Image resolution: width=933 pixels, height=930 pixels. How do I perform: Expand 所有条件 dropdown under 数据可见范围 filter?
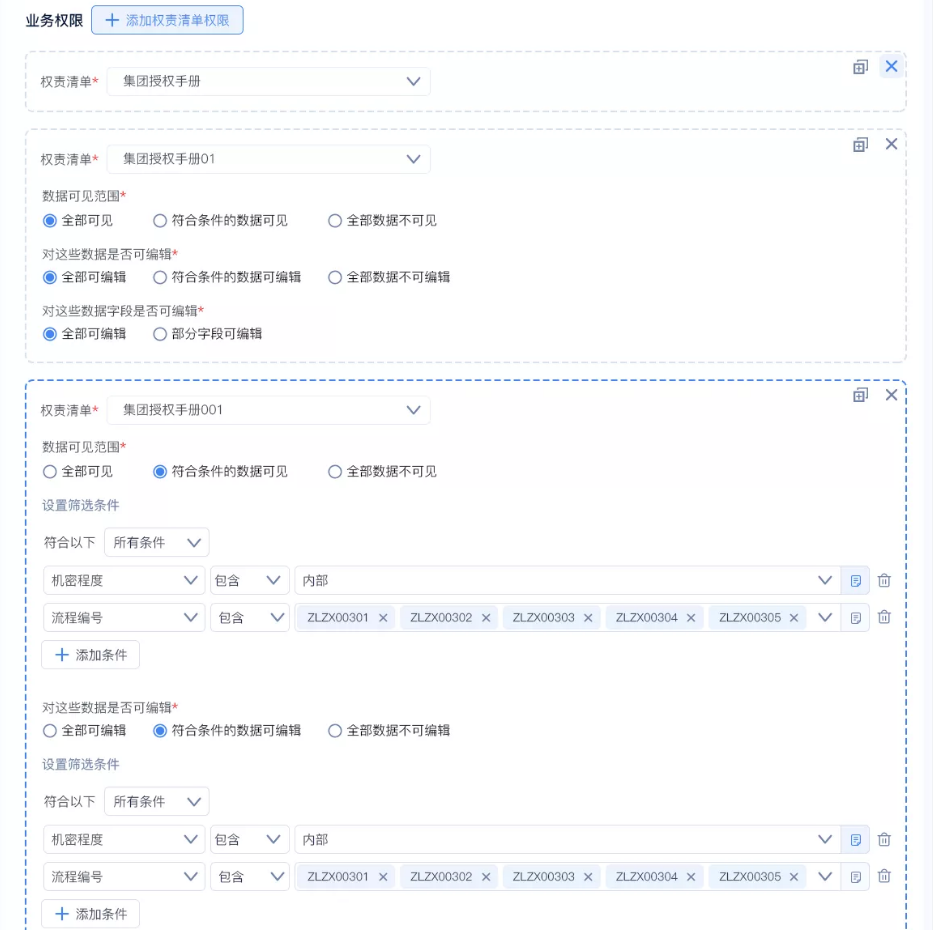coord(156,543)
